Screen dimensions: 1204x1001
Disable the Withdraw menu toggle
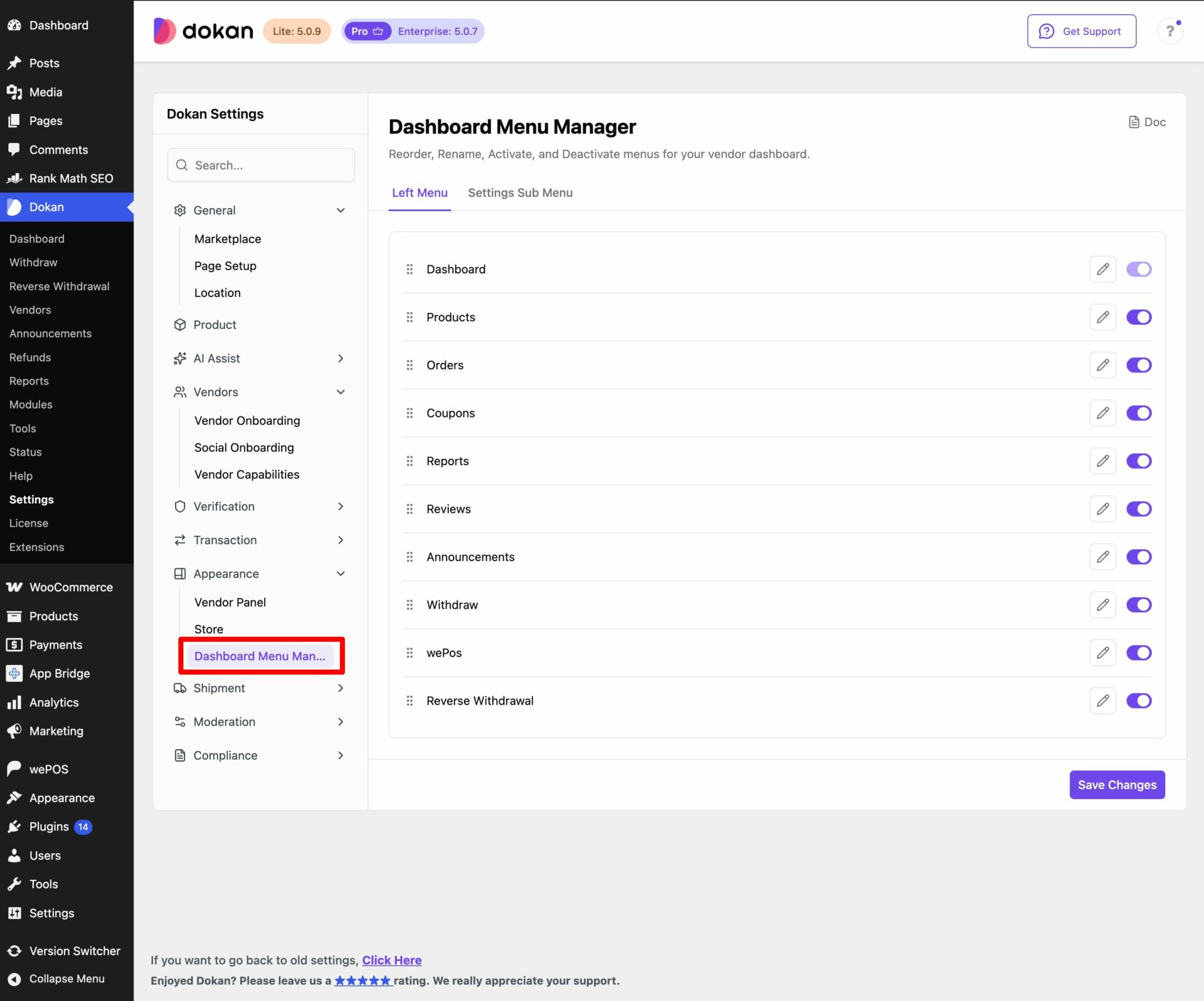[x=1139, y=605]
